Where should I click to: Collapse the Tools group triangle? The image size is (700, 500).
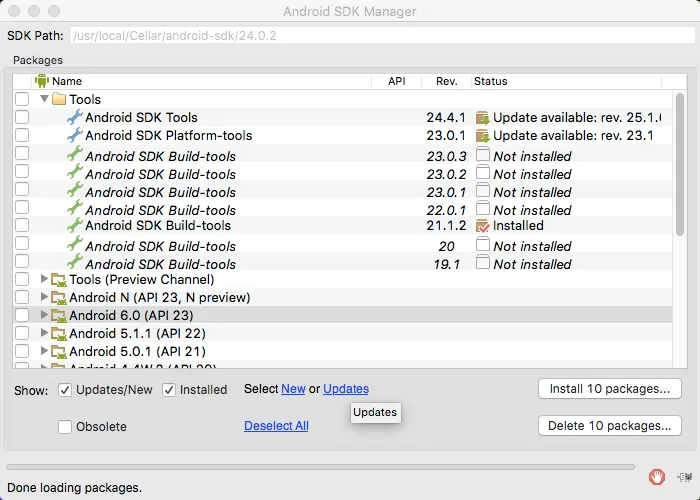tap(44, 98)
